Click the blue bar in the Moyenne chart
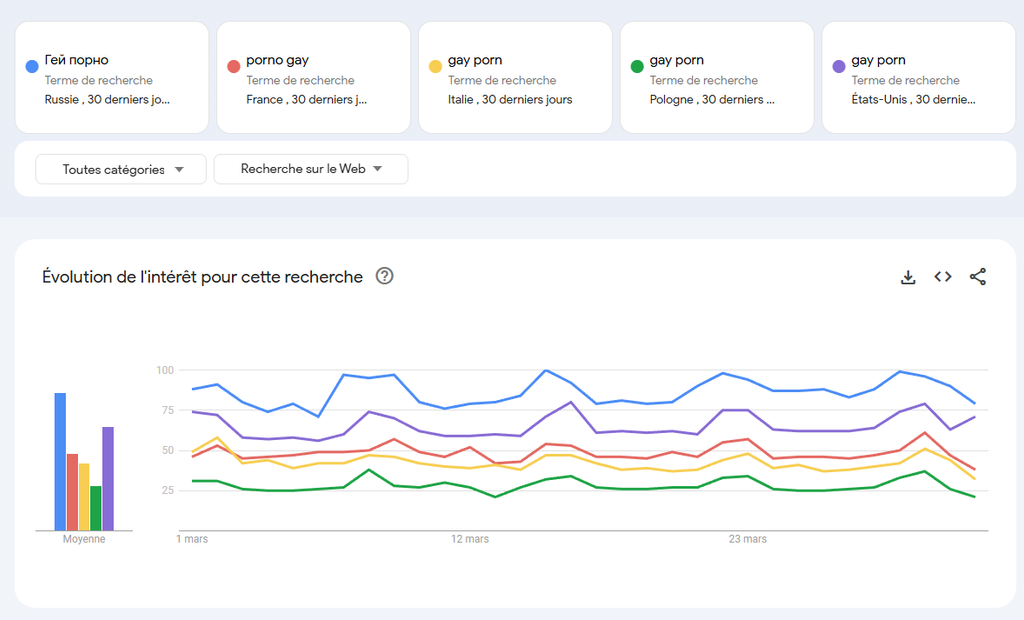The image size is (1024, 620). 60,461
